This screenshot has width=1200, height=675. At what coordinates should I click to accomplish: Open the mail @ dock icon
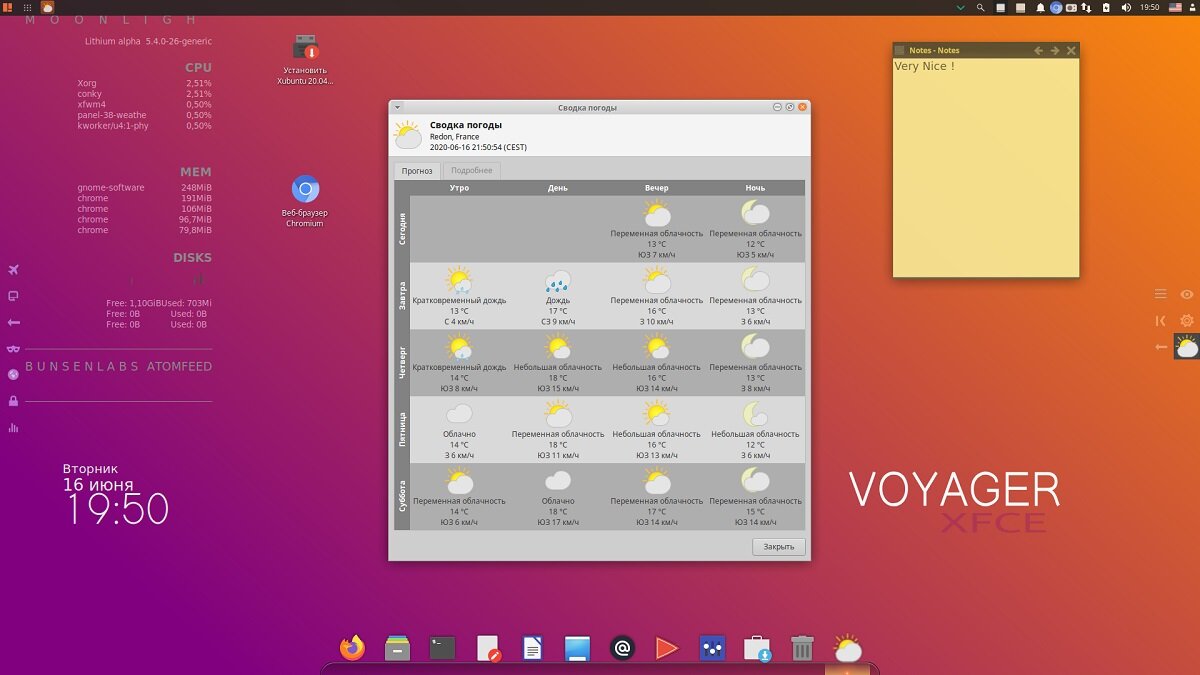(622, 648)
